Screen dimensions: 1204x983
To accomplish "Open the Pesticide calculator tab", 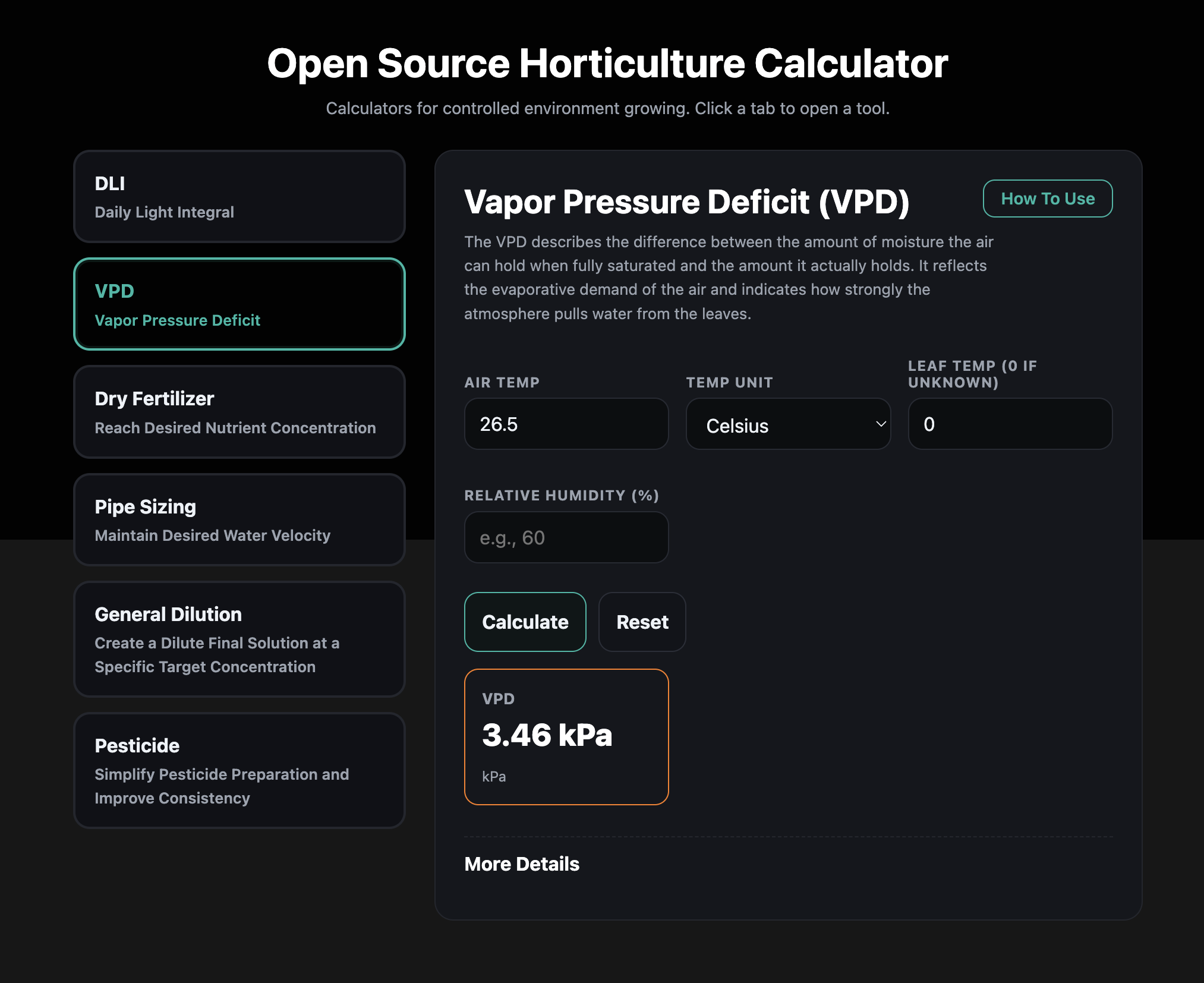I will pyautogui.click(x=239, y=770).
